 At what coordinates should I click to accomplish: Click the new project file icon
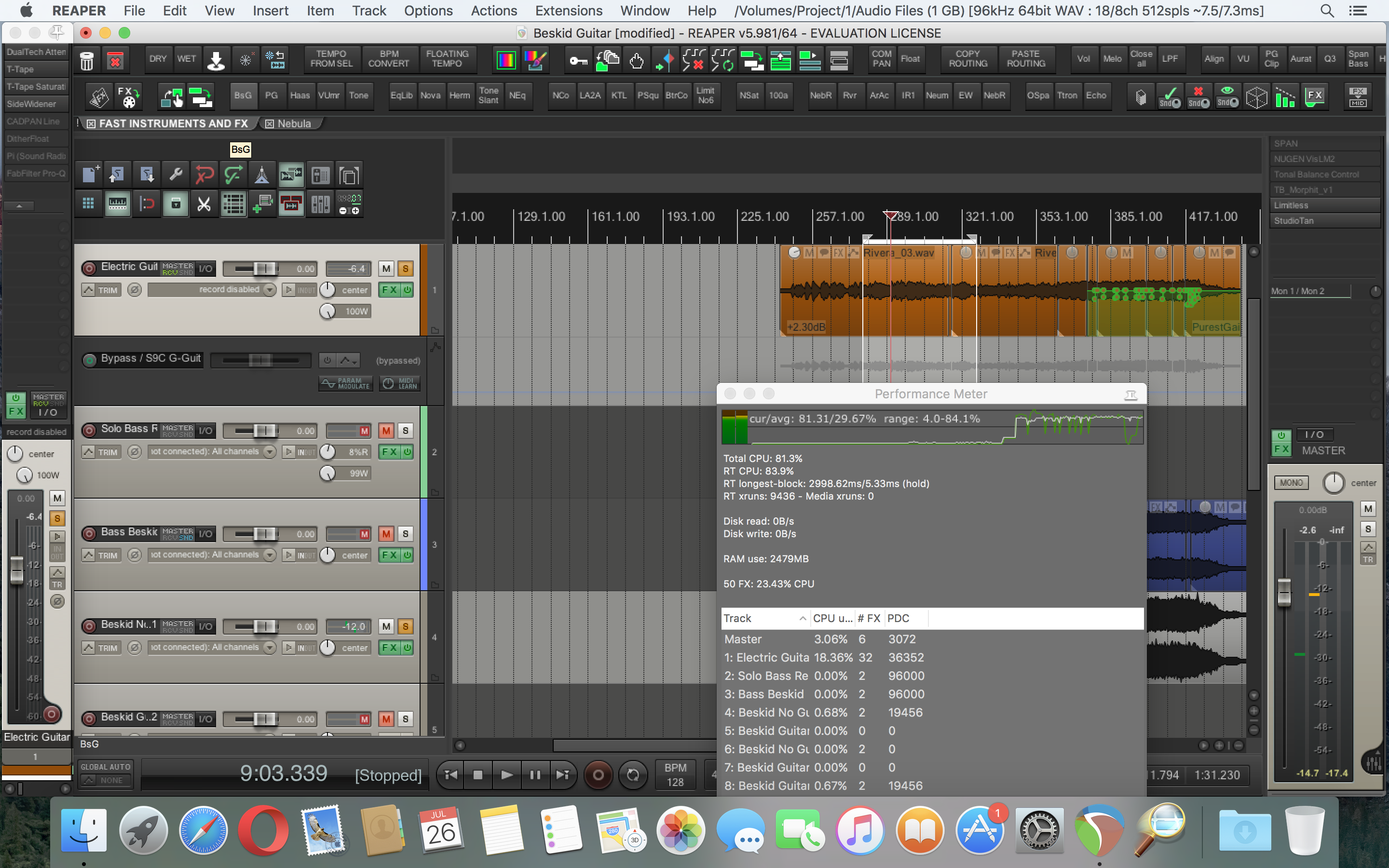point(90,175)
